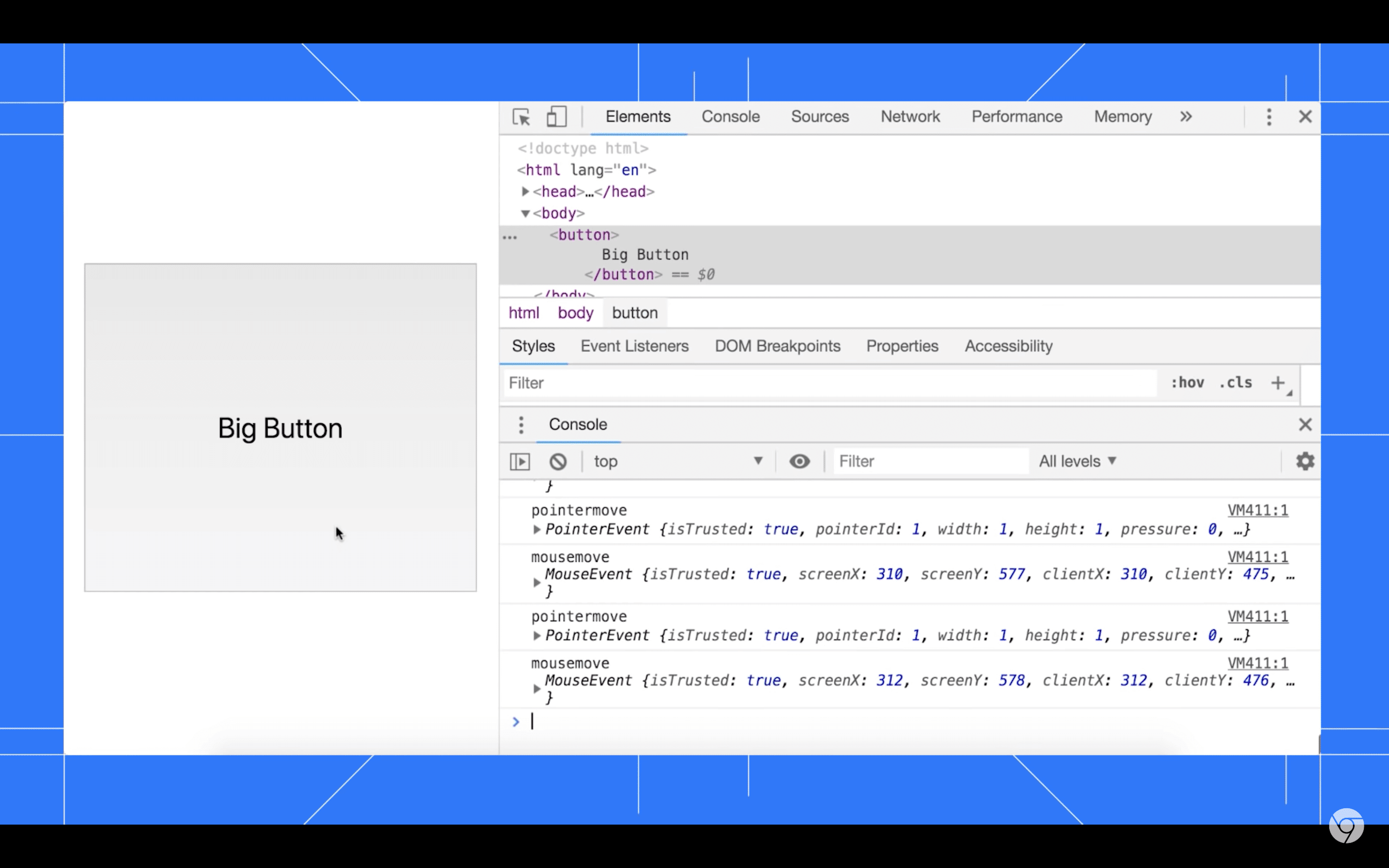Select the Console tab in DevTools
The width and height of the screenshot is (1389, 868).
point(730,117)
